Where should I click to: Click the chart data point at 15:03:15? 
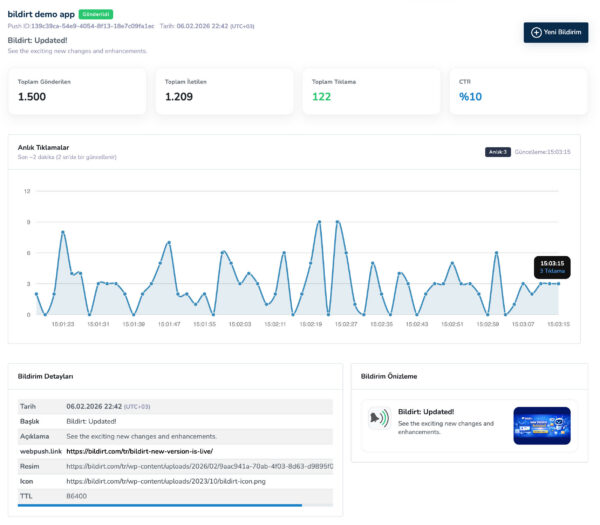(559, 284)
